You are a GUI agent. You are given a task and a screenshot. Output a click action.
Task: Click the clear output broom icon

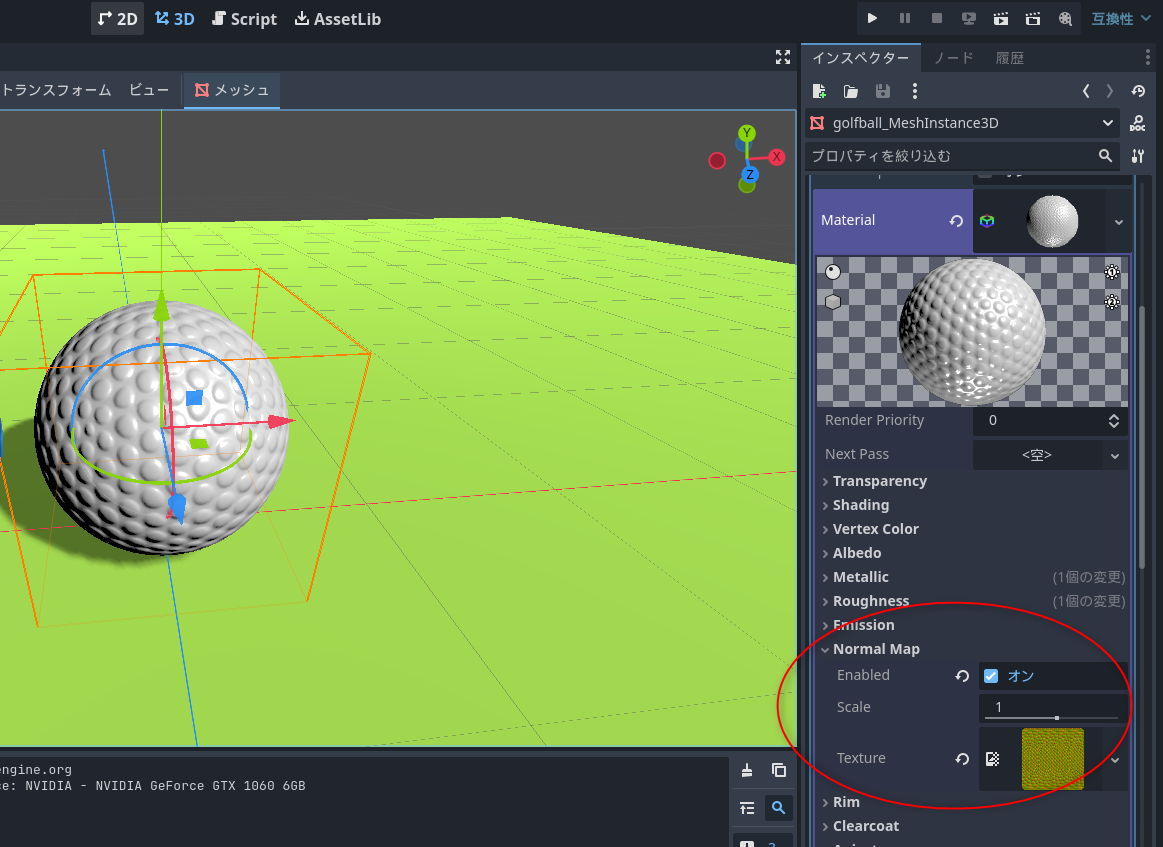tap(747, 770)
